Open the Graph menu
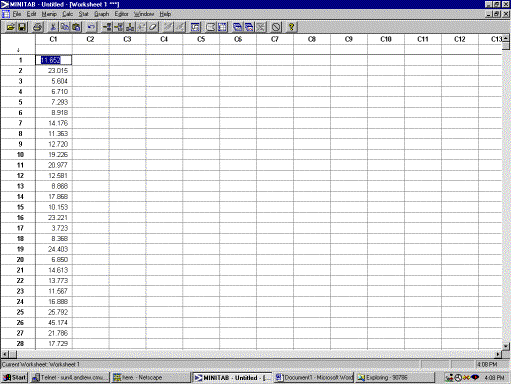The height and width of the screenshot is (384, 511). 102,14
